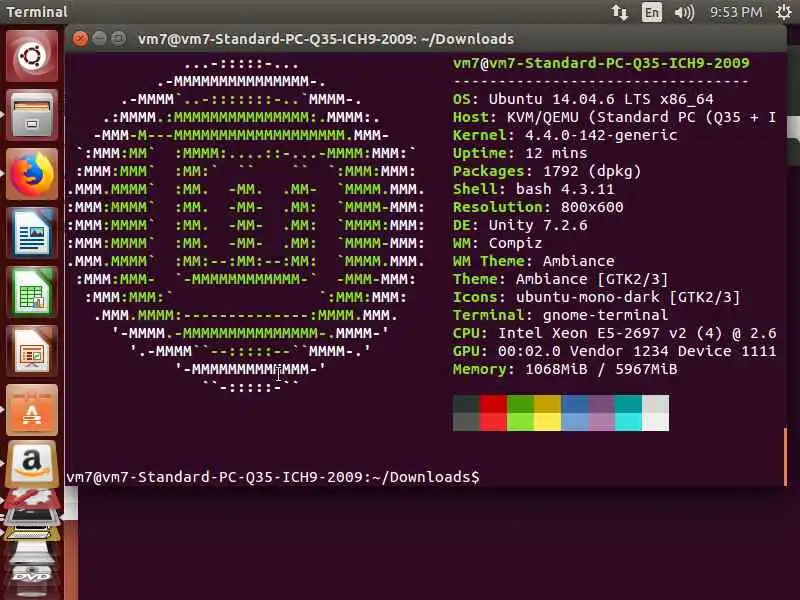Open the Ubuntu Dash search launcher
The height and width of the screenshot is (600, 800).
point(32,55)
